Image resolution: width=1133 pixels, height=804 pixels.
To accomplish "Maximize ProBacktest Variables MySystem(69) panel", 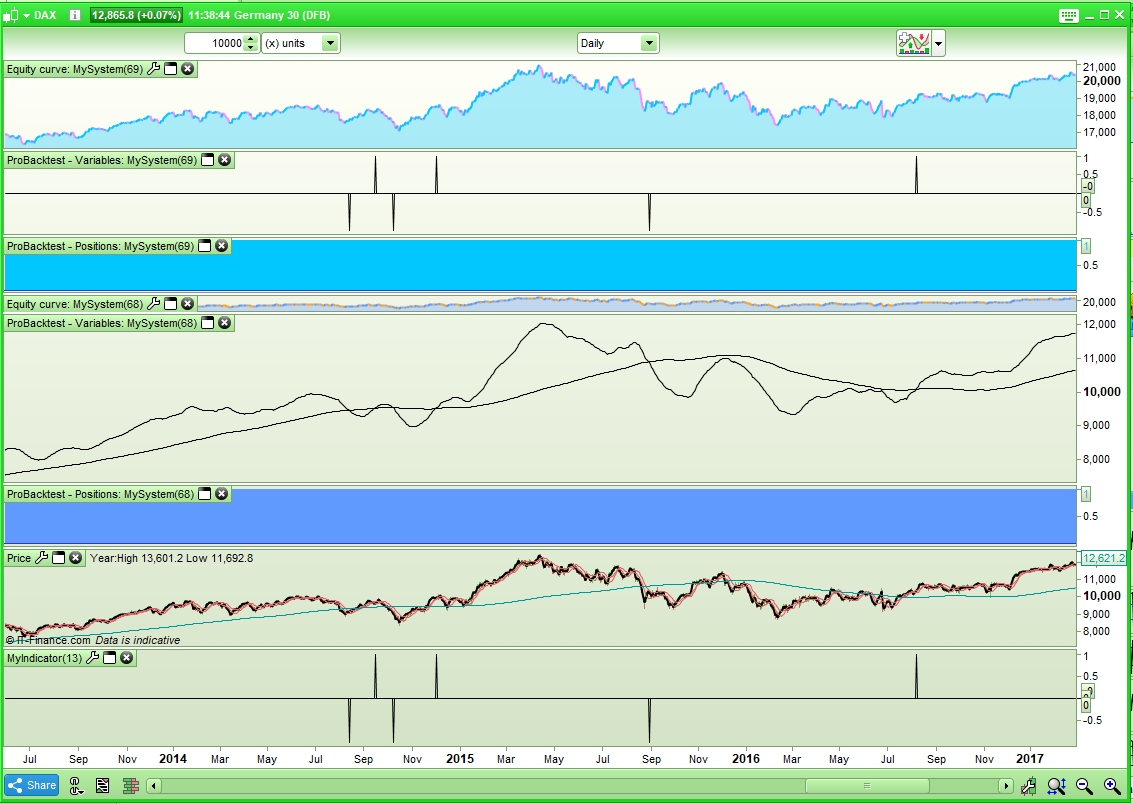I will [207, 160].
